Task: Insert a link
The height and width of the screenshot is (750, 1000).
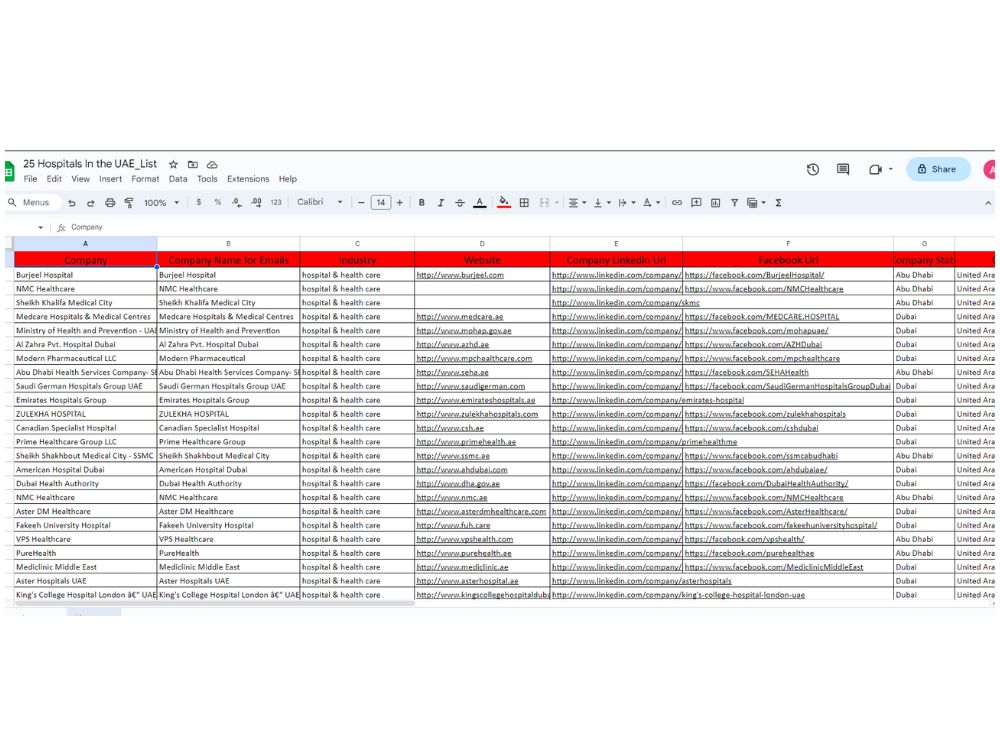Action: click(x=677, y=203)
